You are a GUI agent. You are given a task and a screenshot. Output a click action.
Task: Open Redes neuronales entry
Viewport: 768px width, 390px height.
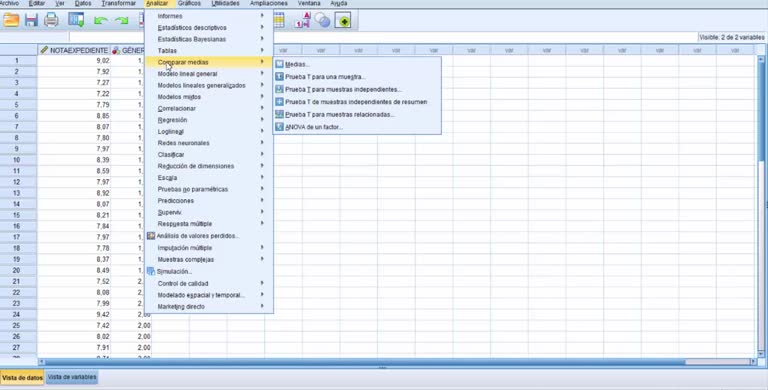point(209,143)
